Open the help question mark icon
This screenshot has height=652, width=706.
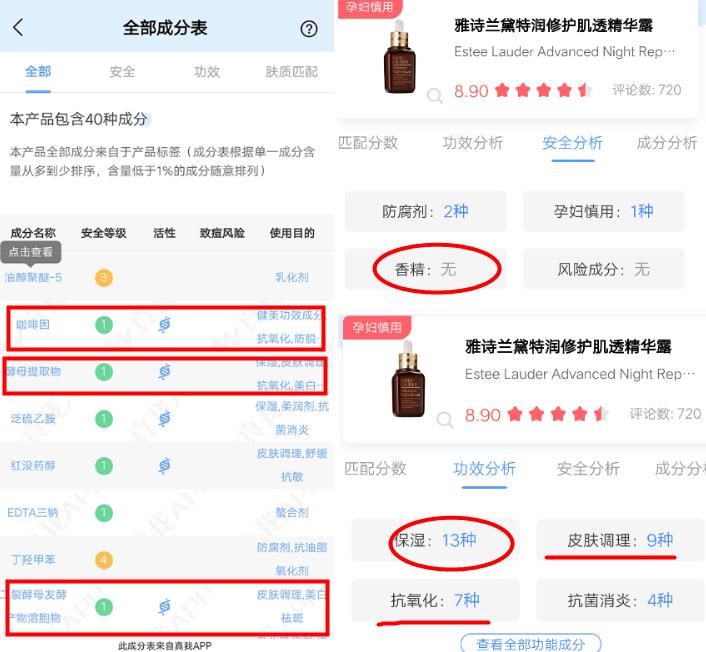coord(309,29)
